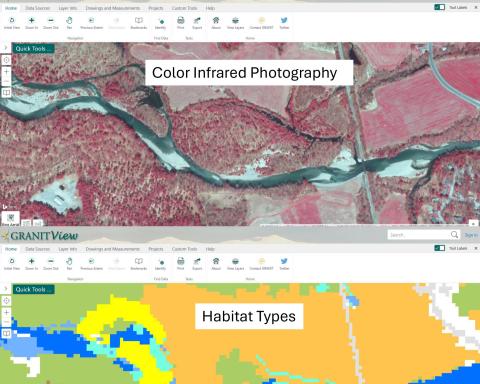Open Help tab in lower window
Image resolution: width=480 pixels, height=384 pixels.
pyautogui.click(x=210, y=249)
